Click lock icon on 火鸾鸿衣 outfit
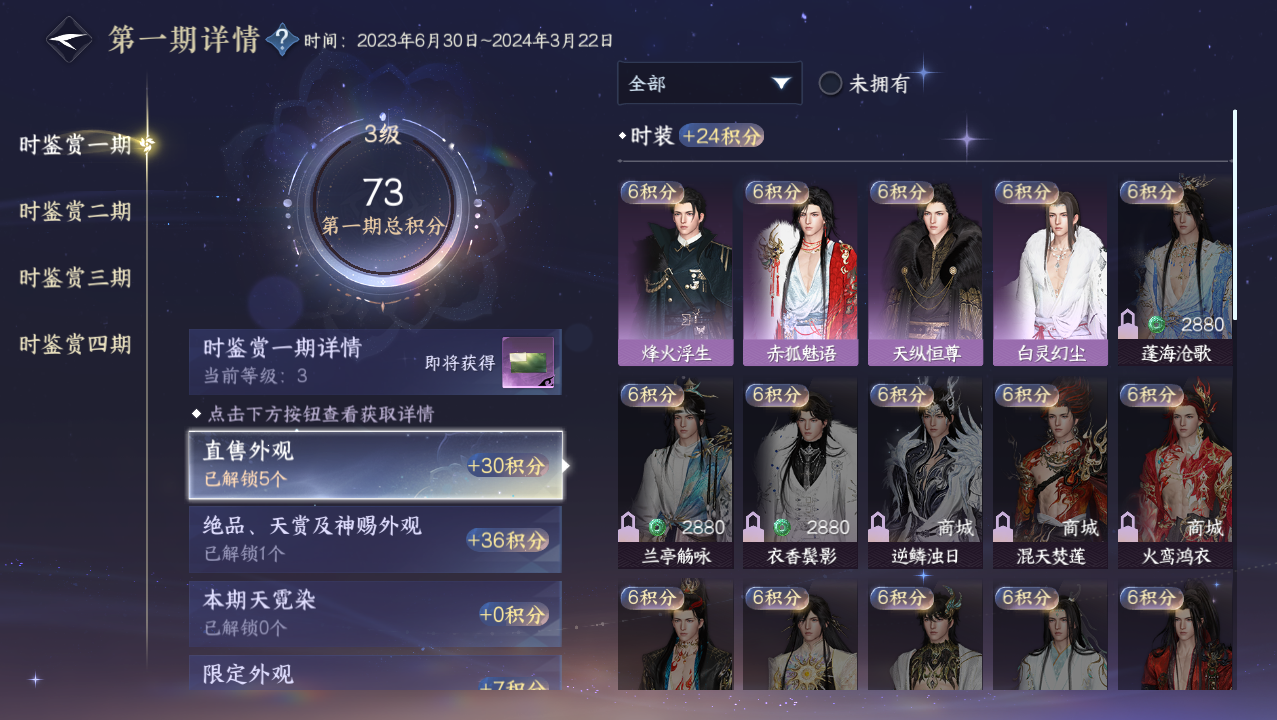 1129,526
